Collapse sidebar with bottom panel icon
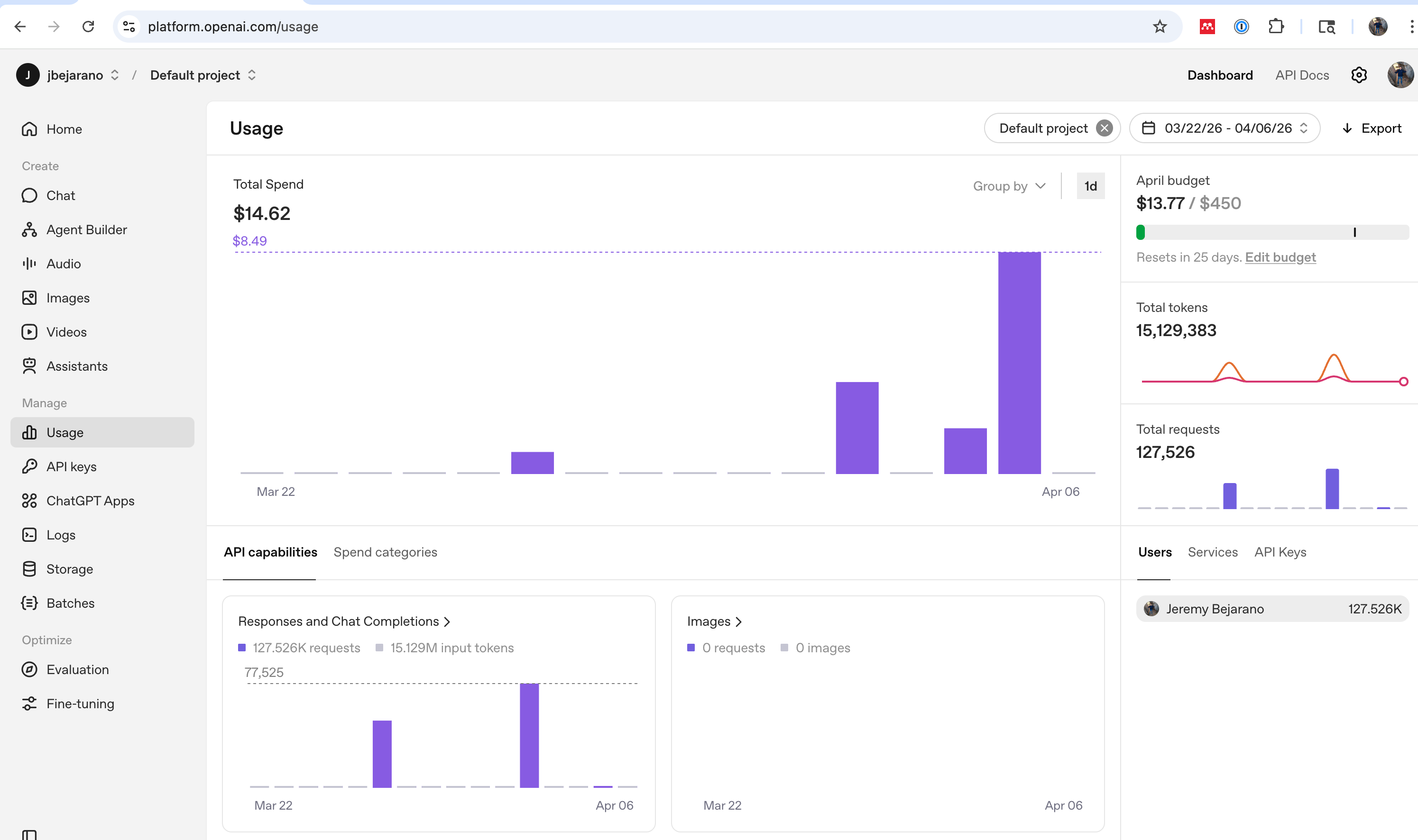The image size is (1418, 840). pos(29,835)
